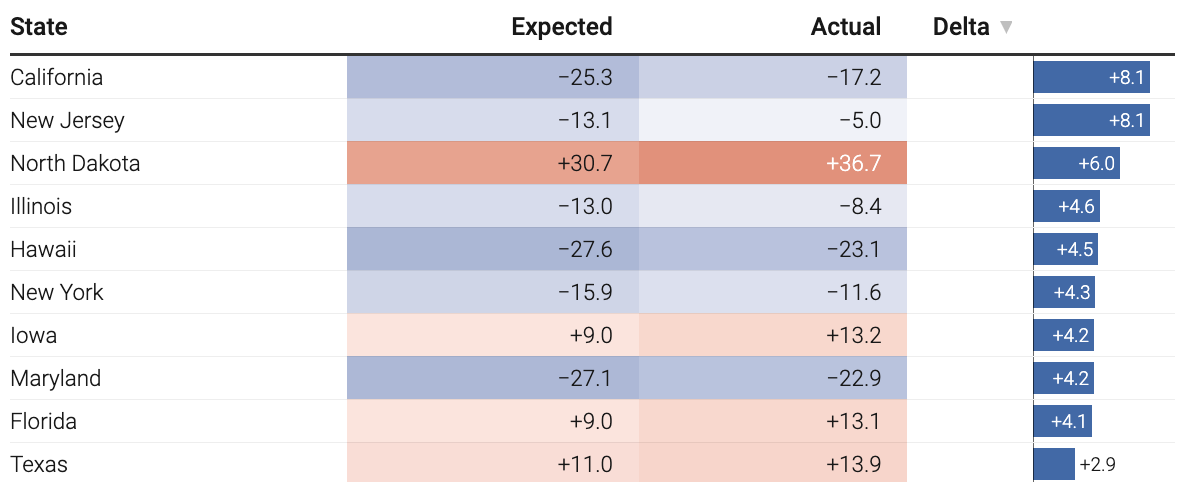
Task: Click Texas's +2.9 delta bar
Action: pyautogui.click(x=1054, y=465)
